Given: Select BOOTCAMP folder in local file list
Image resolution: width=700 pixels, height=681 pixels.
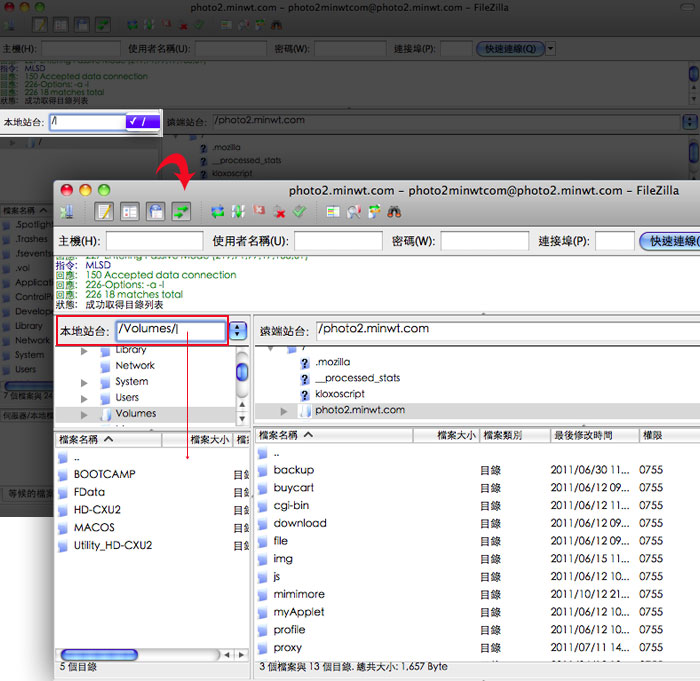Looking at the screenshot, I should click(104, 474).
